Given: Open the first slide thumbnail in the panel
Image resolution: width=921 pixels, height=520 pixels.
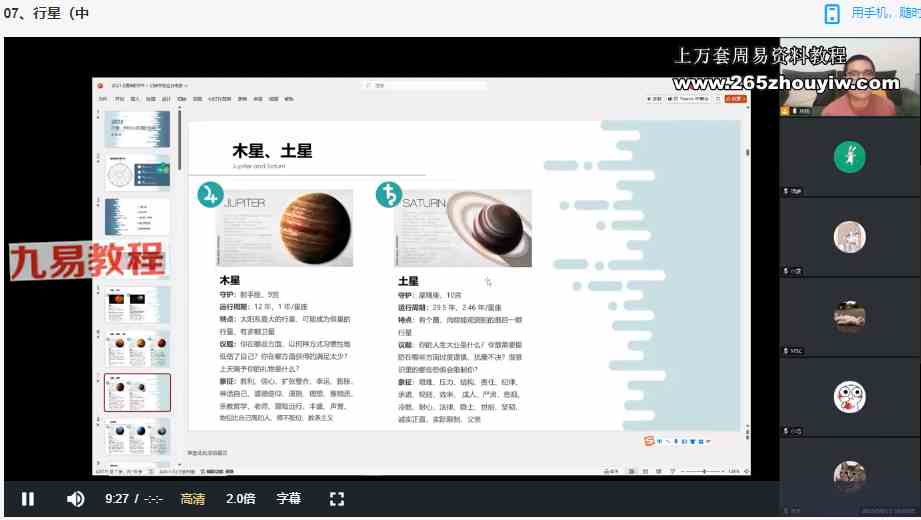Looking at the screenshot, I should [x=137, y=127].
